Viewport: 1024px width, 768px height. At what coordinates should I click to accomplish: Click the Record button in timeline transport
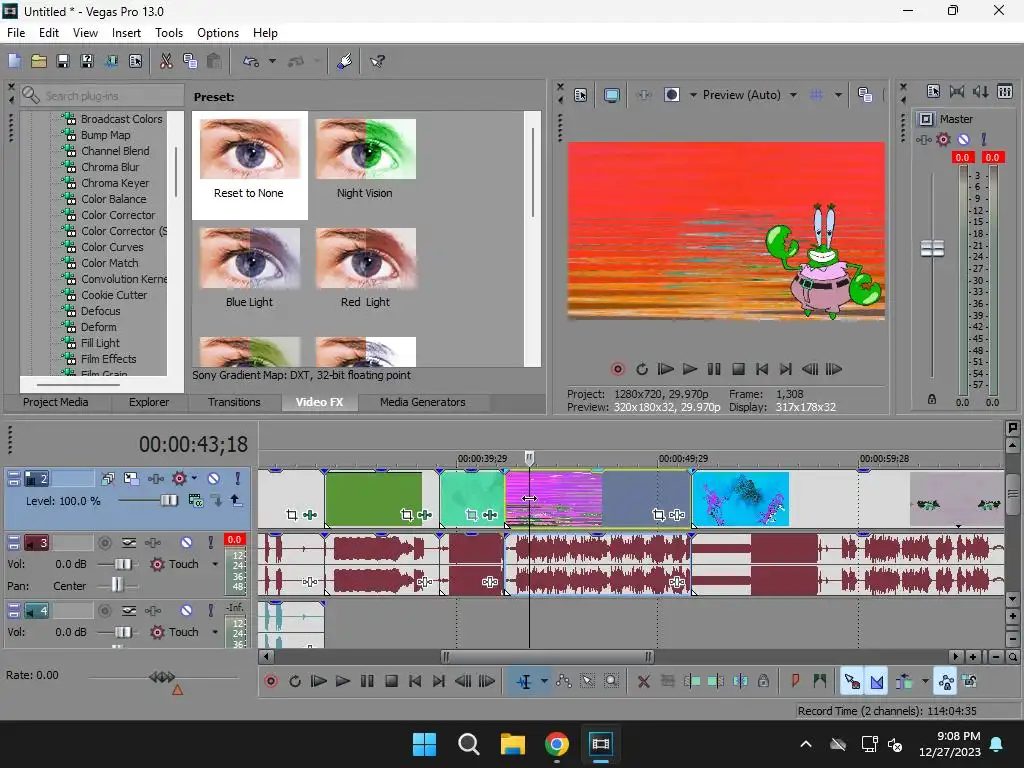(x=271, y=682)
